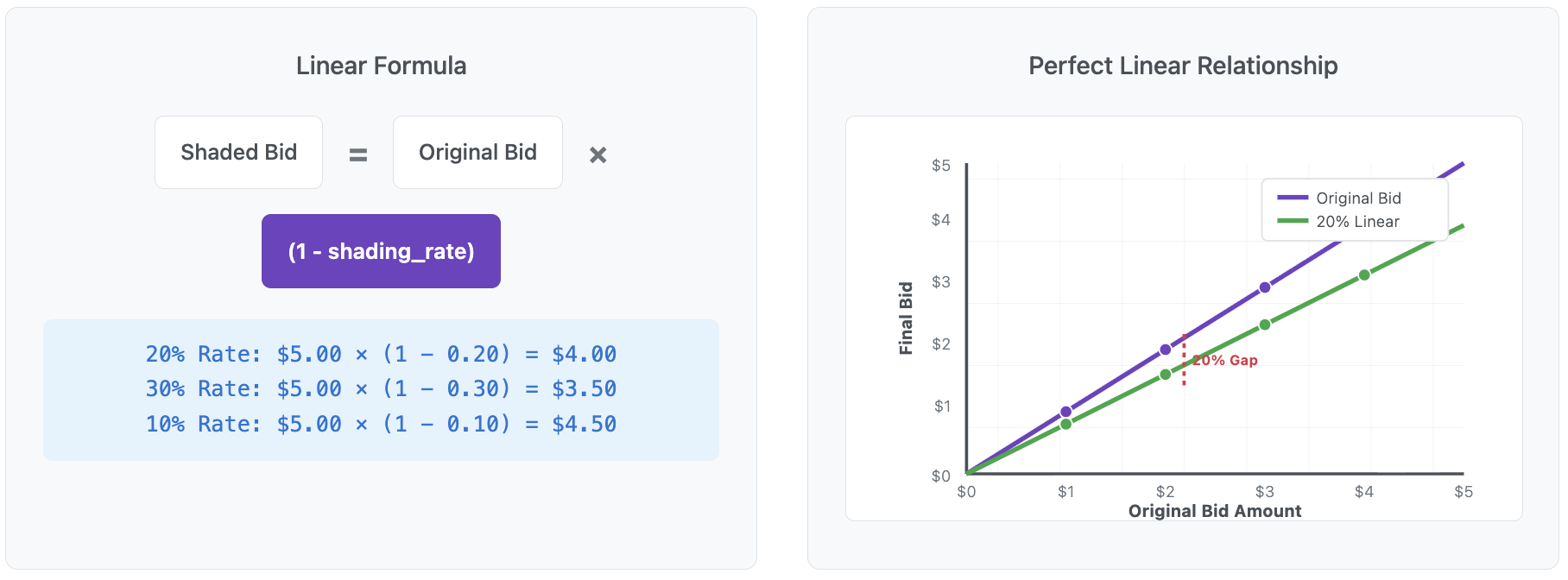Screen dimensions: 1568x580
Task: Click the purple data point at $3
Action: [x=1265, y=287]
